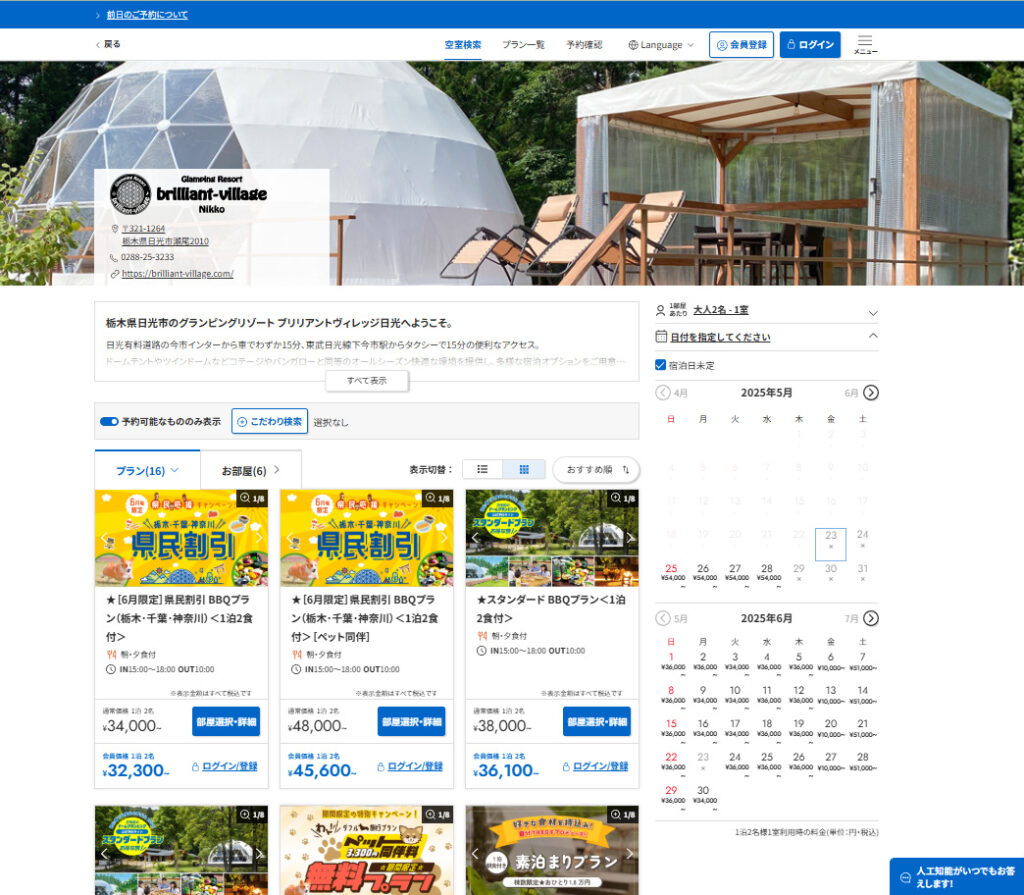The image size is (1024, 895).
Task: Zoom image of ペット同伴料無料プラン card
Action: click(437, 814)
